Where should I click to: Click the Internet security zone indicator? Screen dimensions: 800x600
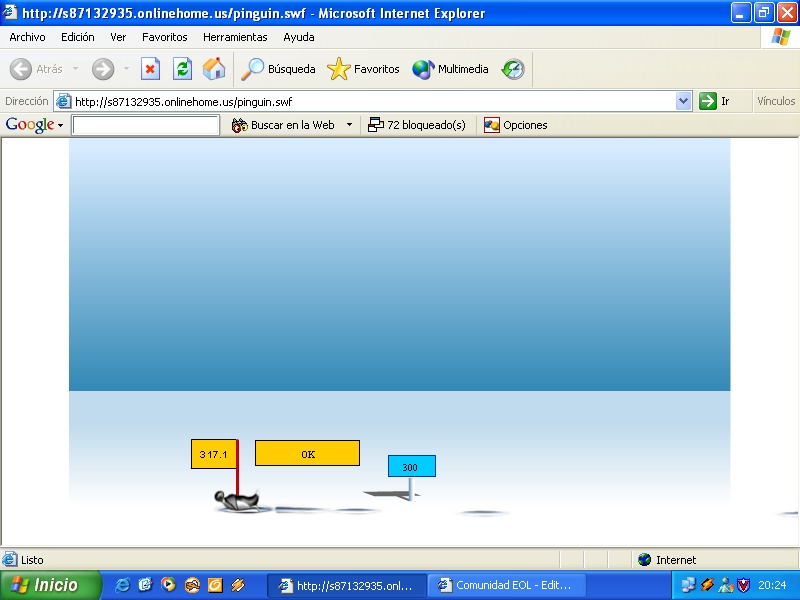point(667,560)
